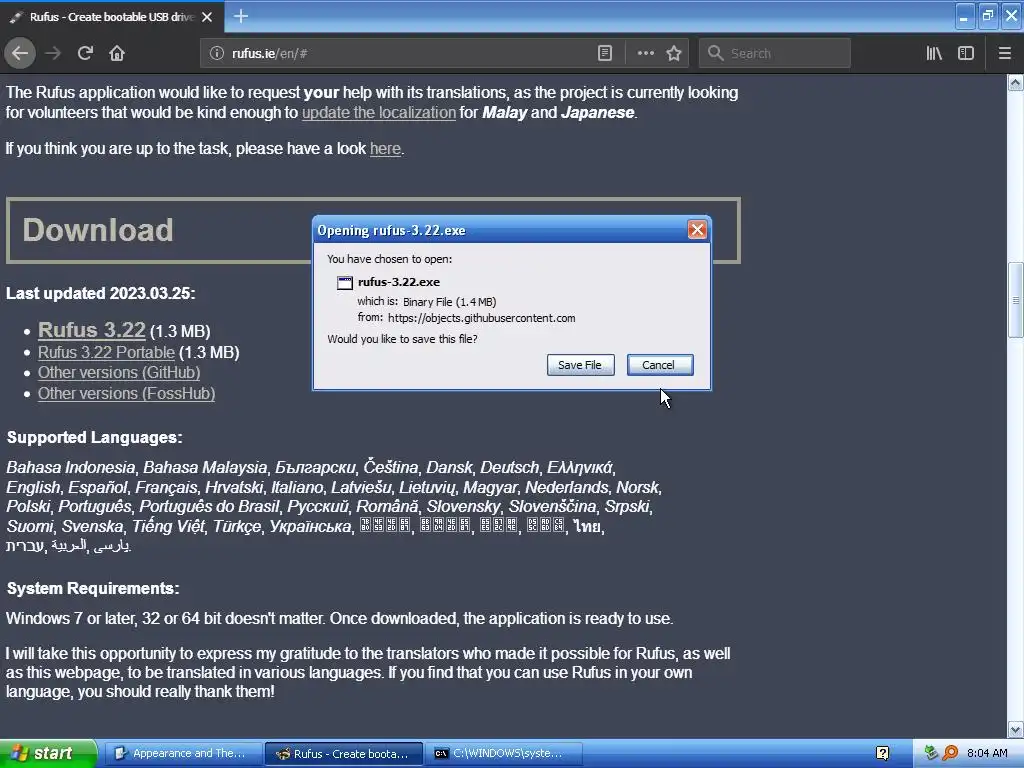1024x768 pixels.
Task: Download Rufus 3.22 Portable link
Action: point(106,353)
